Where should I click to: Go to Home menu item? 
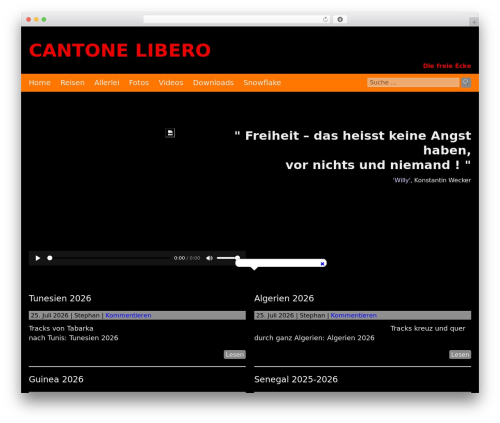click(x=39, y=83)
